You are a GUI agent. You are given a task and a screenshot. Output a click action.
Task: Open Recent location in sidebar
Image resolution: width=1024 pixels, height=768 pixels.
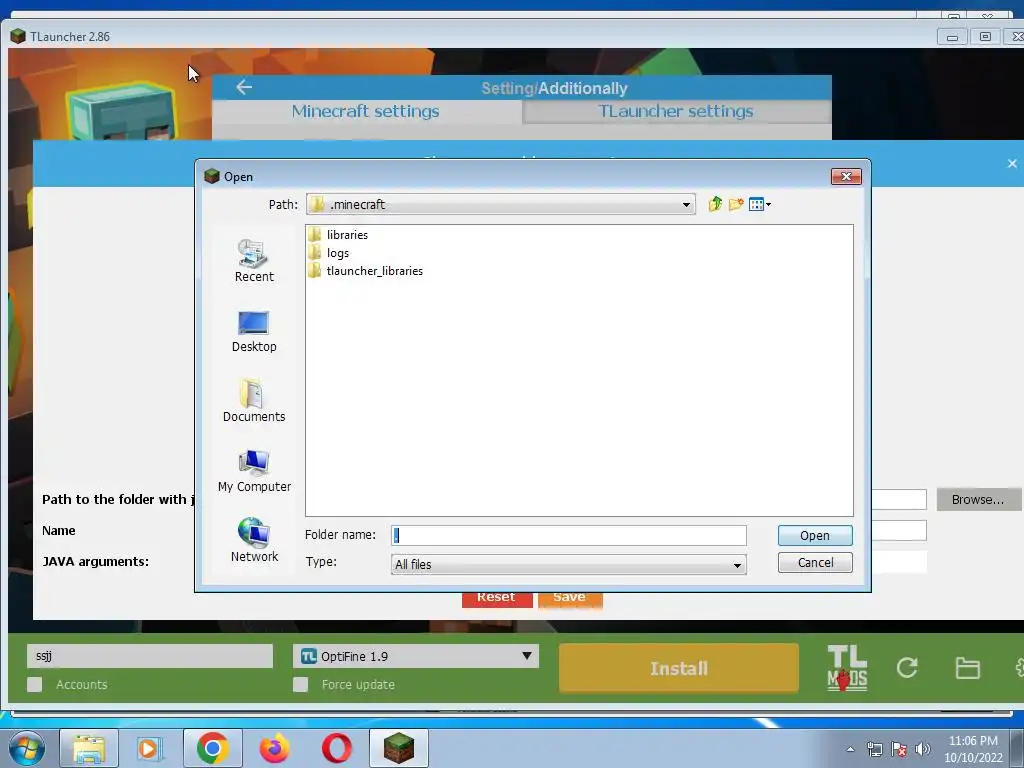coord(254,261)
